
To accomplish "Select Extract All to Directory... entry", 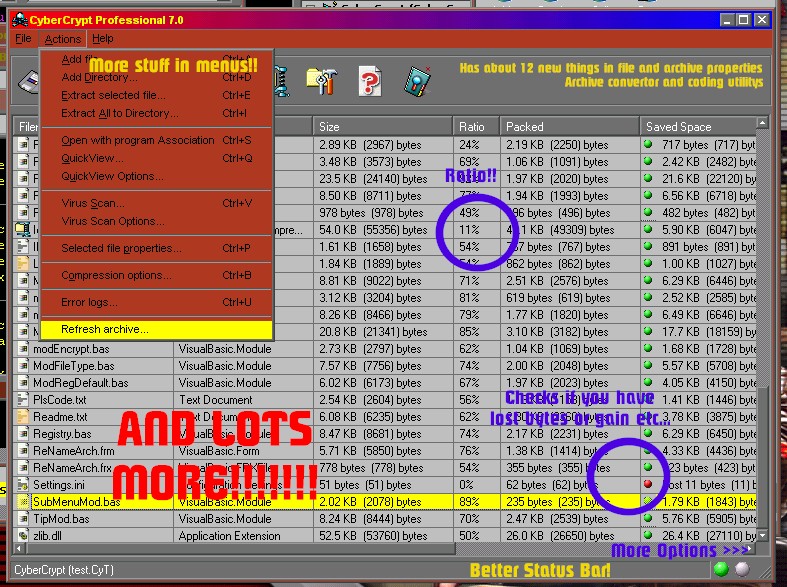I will pos(156,113).
